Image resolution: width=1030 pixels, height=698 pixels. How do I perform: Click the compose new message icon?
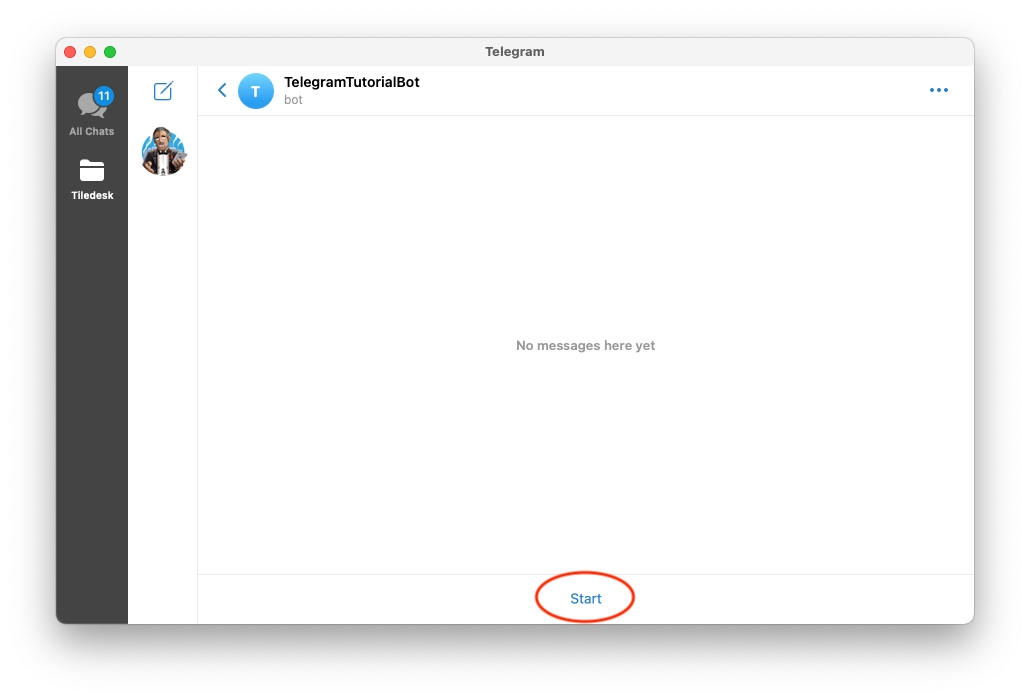pos(163,91)
